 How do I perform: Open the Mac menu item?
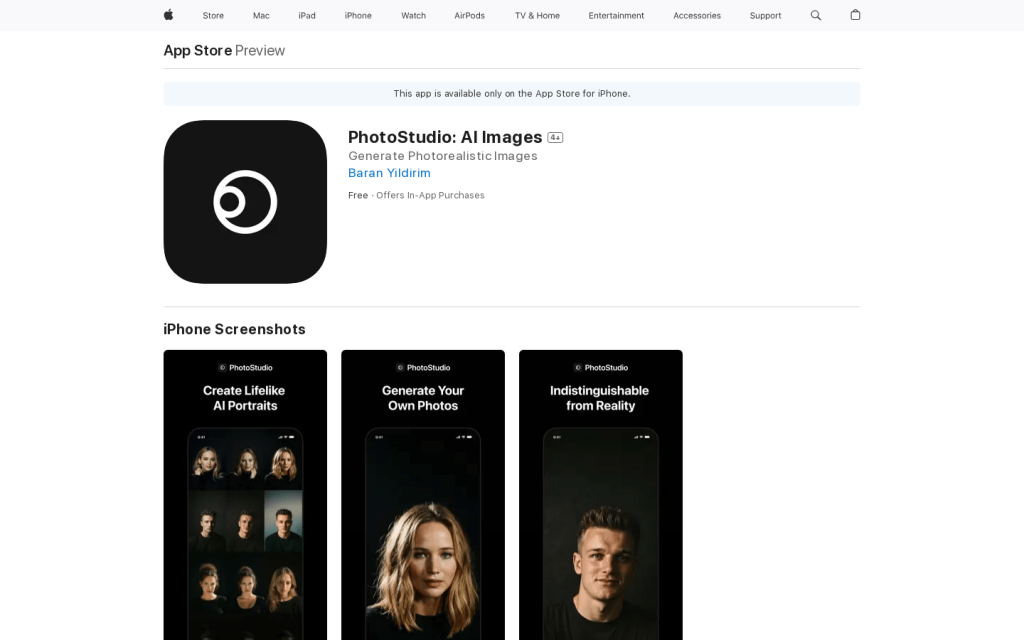click(261, 15)
